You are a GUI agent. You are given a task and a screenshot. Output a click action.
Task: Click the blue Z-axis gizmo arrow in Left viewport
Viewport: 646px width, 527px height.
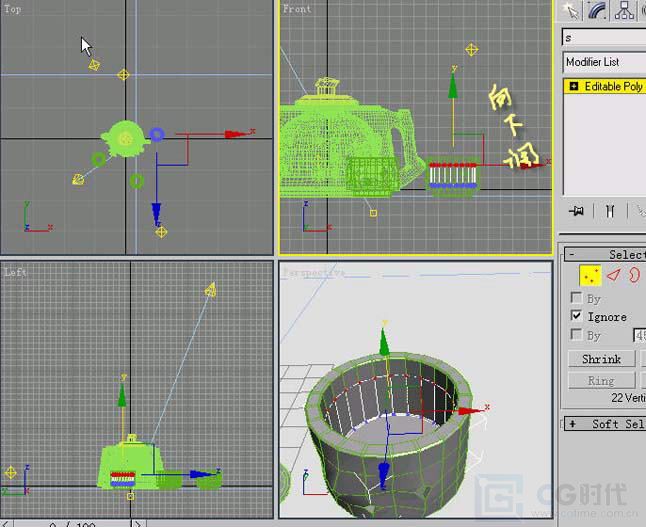202,474
